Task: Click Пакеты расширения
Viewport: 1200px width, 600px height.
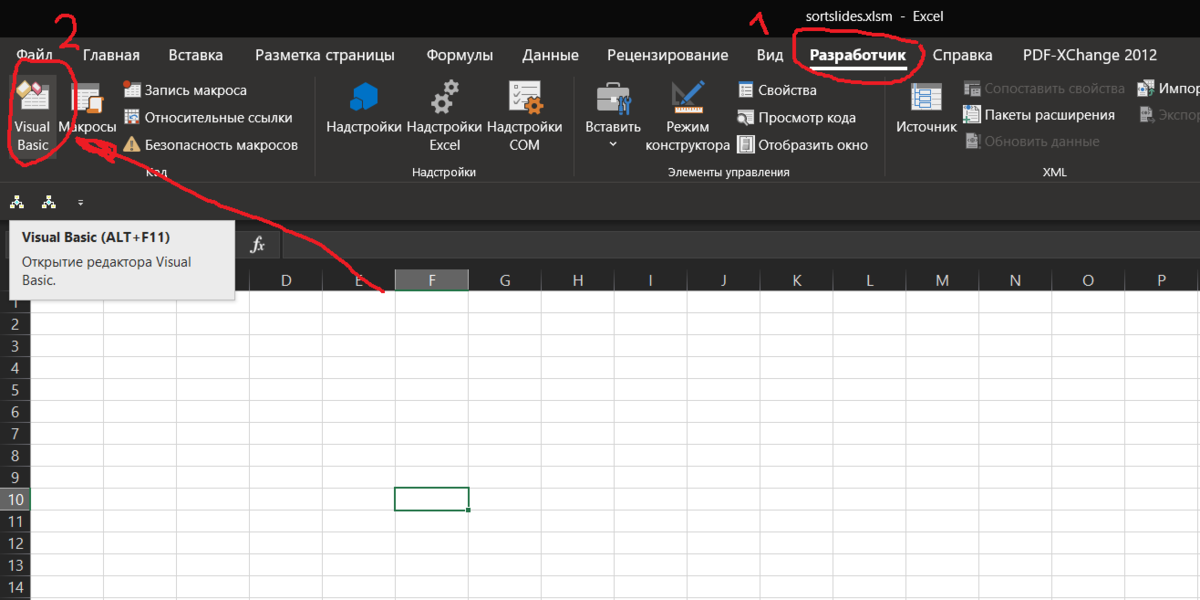Action: (1039, 115)
